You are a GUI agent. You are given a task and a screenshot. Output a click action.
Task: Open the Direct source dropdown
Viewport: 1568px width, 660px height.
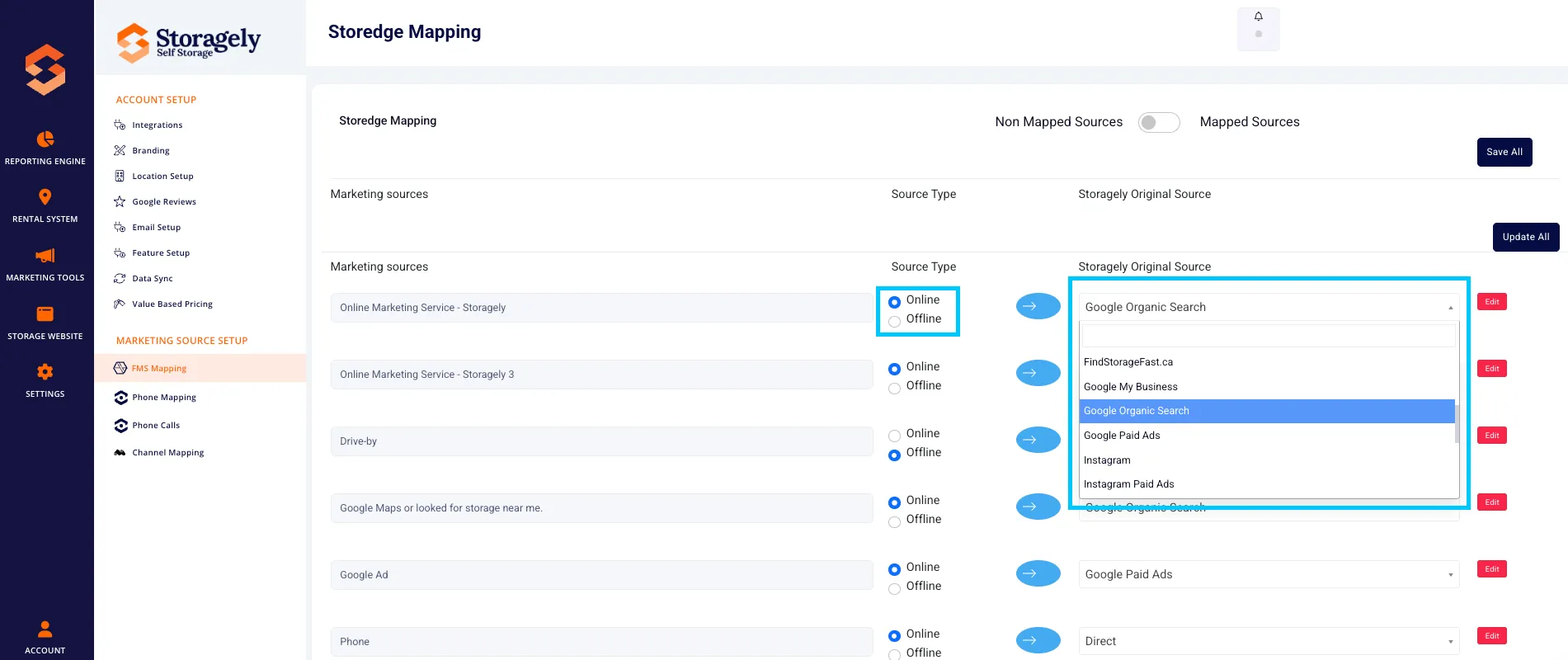tap(1269, 641)
